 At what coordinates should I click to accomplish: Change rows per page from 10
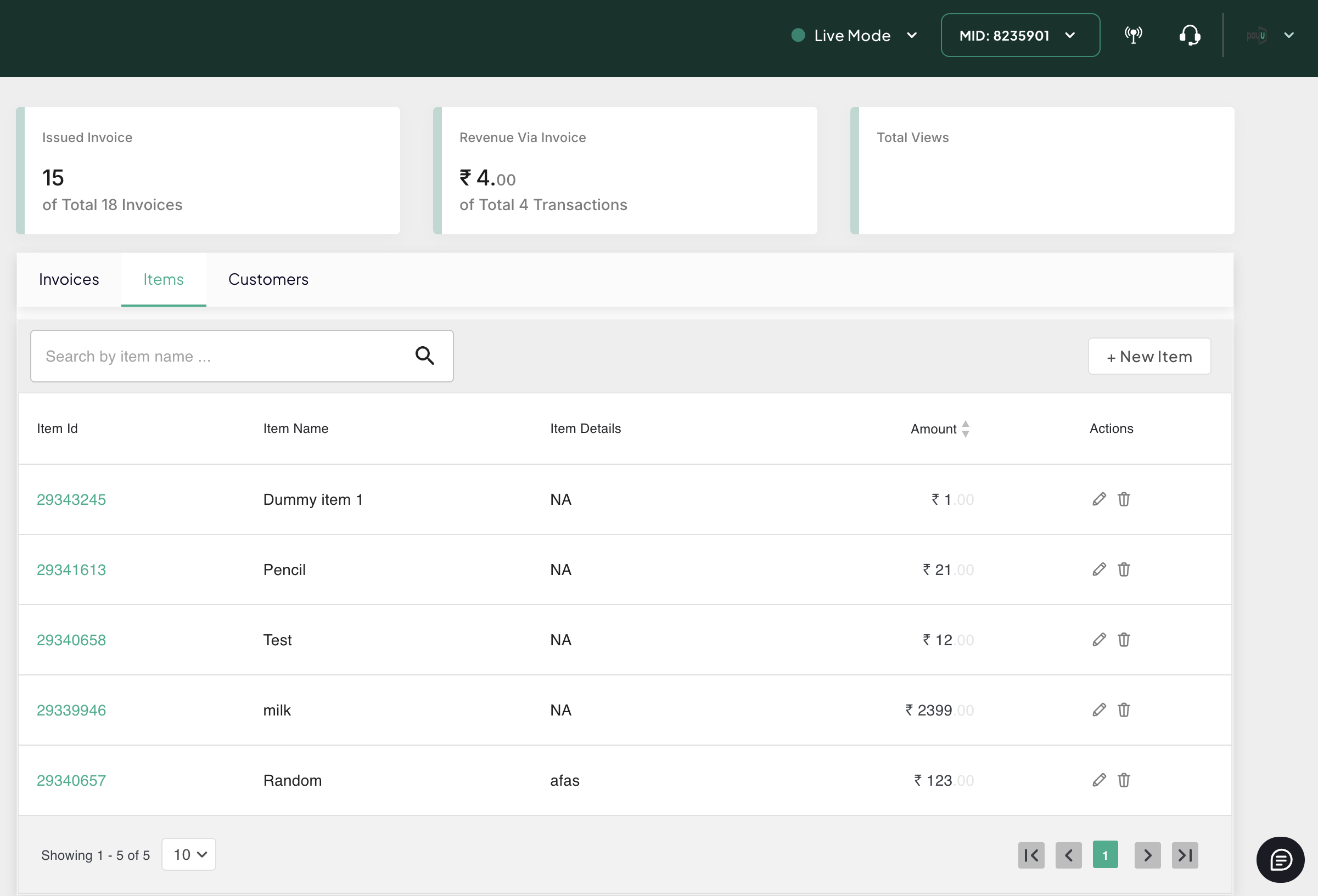[x=189, y=854]
